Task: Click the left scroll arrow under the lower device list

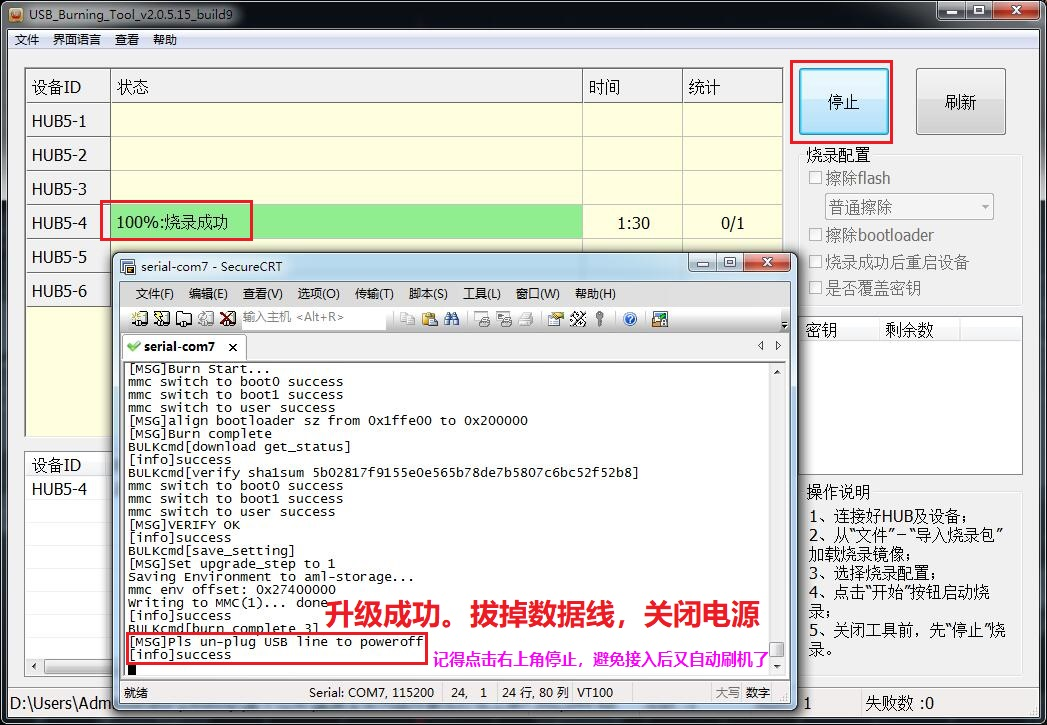Action: (34, 666)
